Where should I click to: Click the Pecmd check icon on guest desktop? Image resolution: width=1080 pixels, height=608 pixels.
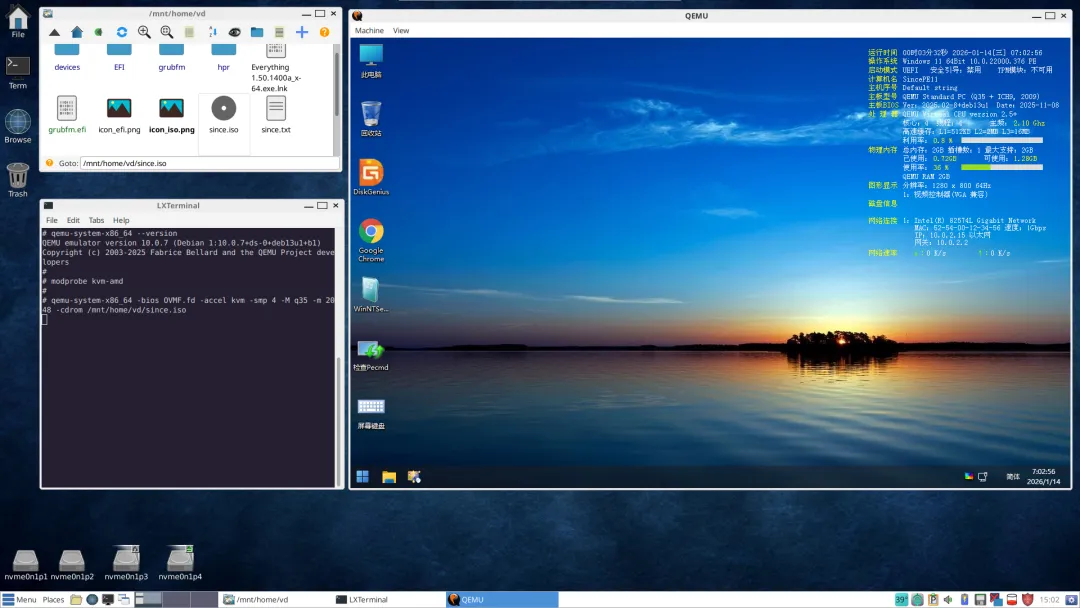371,353
